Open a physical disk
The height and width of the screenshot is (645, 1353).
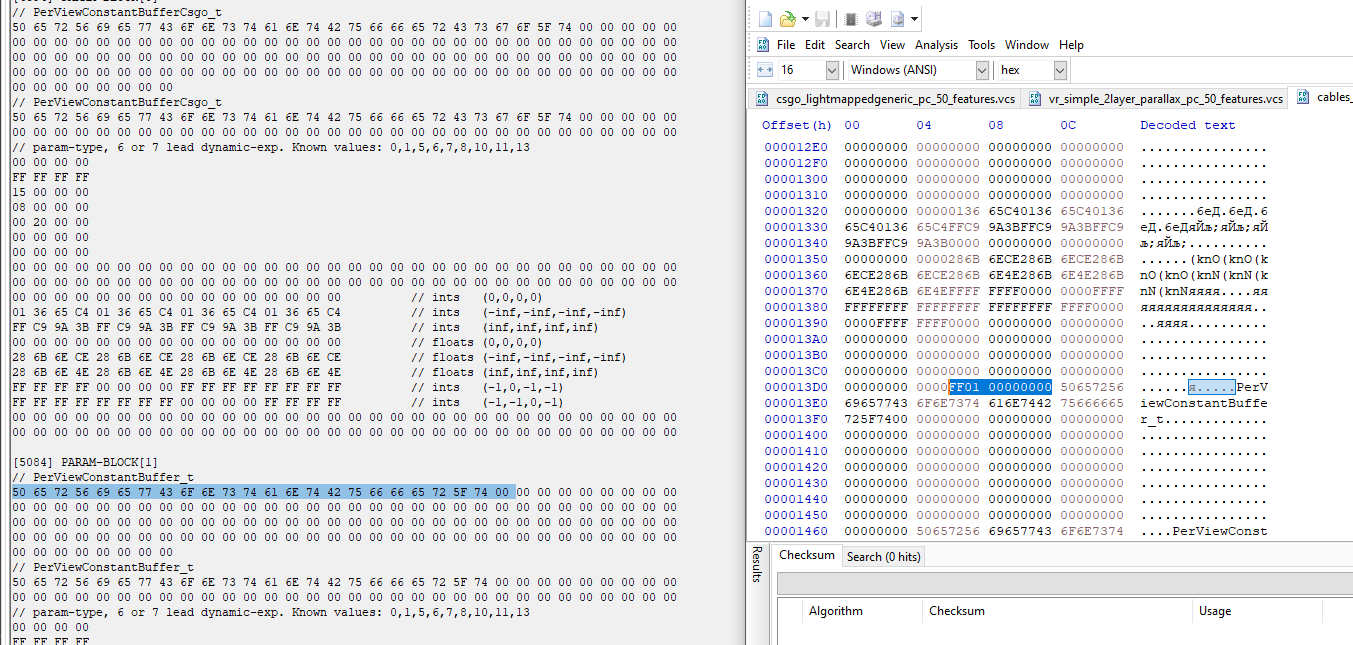(873, 17)
